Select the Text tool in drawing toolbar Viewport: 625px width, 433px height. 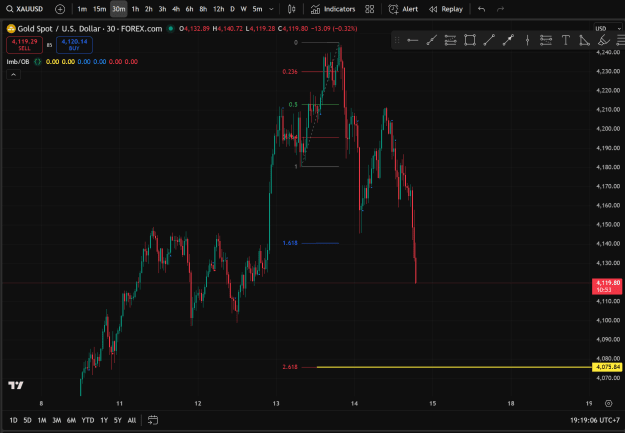565,40
